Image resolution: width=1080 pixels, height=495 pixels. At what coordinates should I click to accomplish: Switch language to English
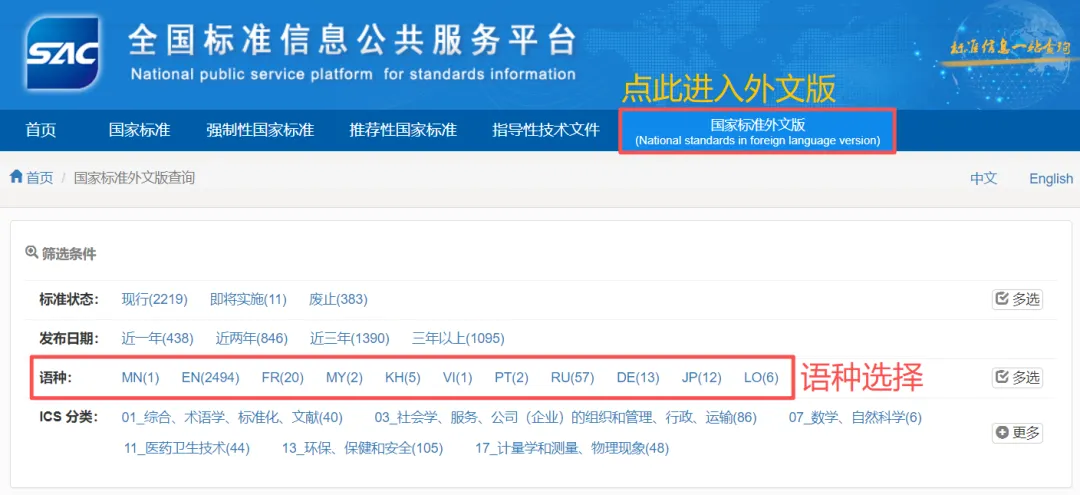[x=1051, y=179]
